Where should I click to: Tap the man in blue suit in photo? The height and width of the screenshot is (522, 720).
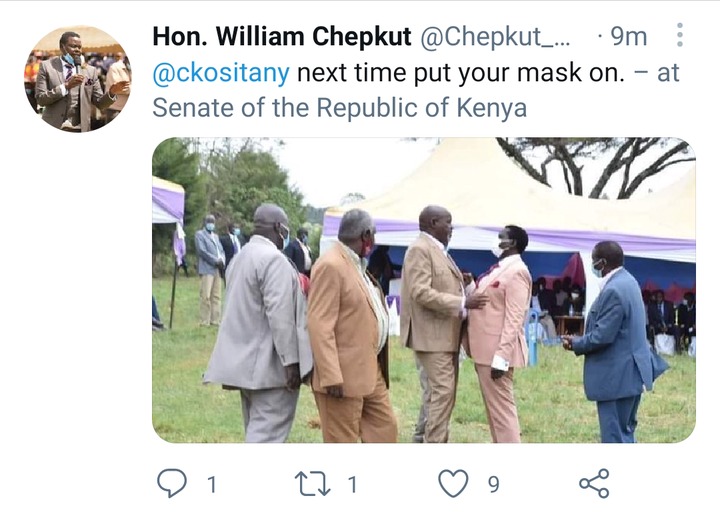click(x=615, y=342)
